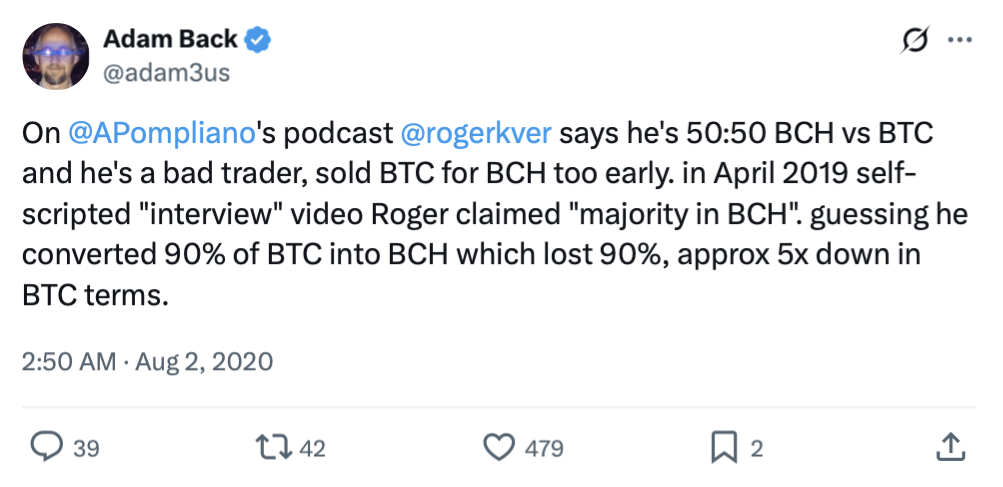
Task: Open the three-dot More options menu
Action: tap(959, 41)
